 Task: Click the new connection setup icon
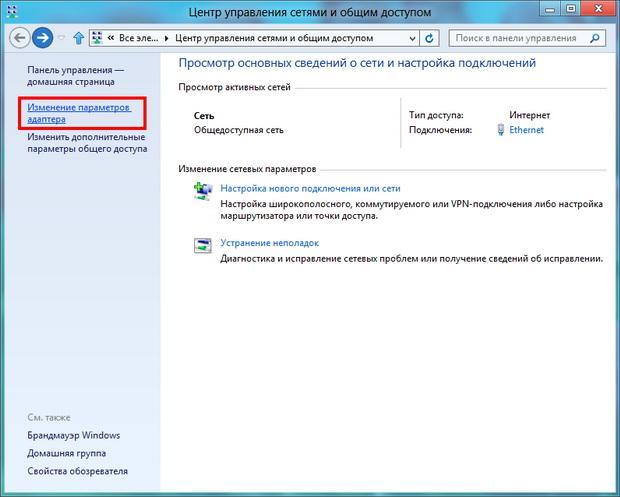(x=203, y=190)
